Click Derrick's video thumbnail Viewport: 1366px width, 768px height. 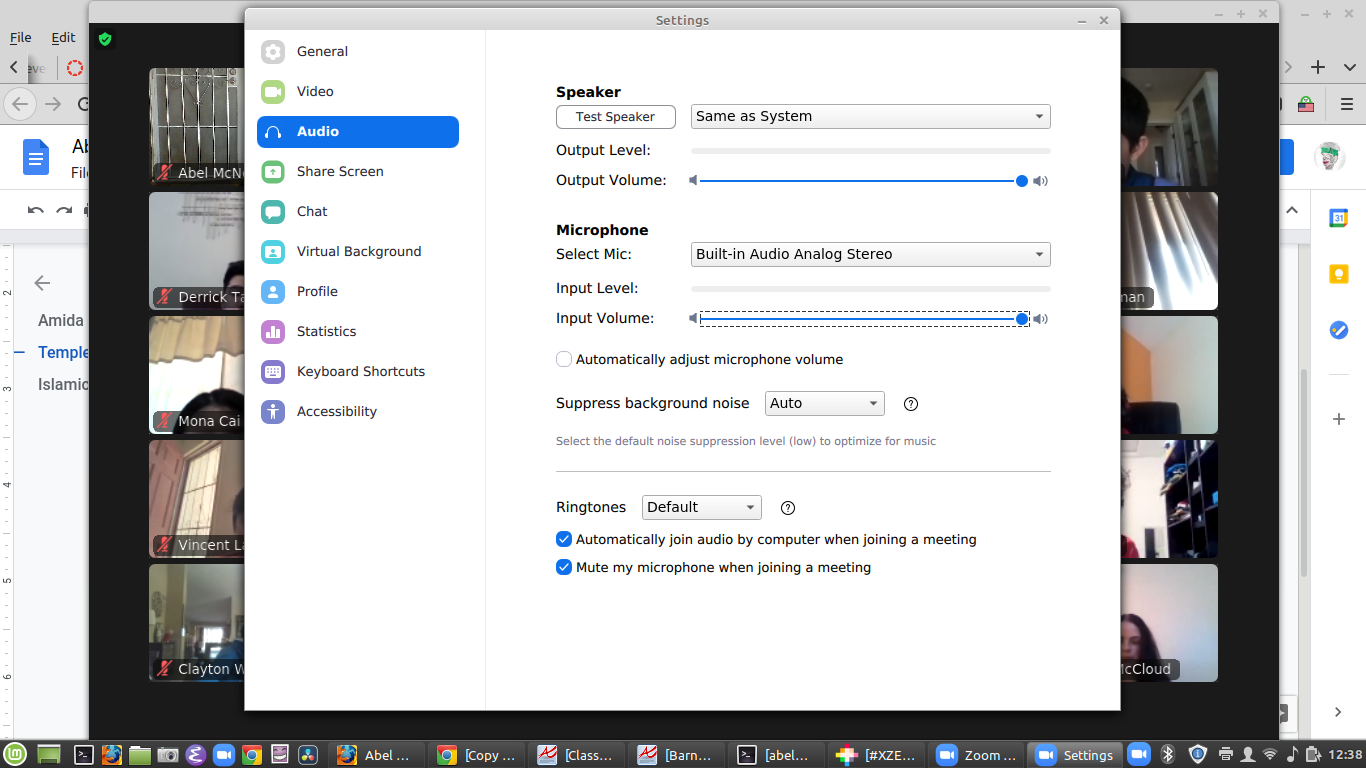click(x=197, y=251)
